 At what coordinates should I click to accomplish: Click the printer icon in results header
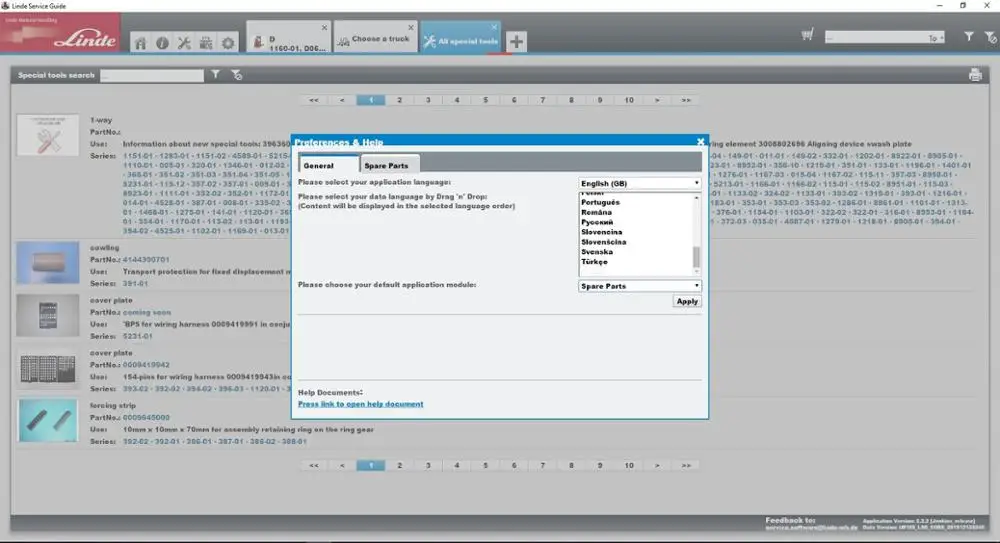pos(975,75)
